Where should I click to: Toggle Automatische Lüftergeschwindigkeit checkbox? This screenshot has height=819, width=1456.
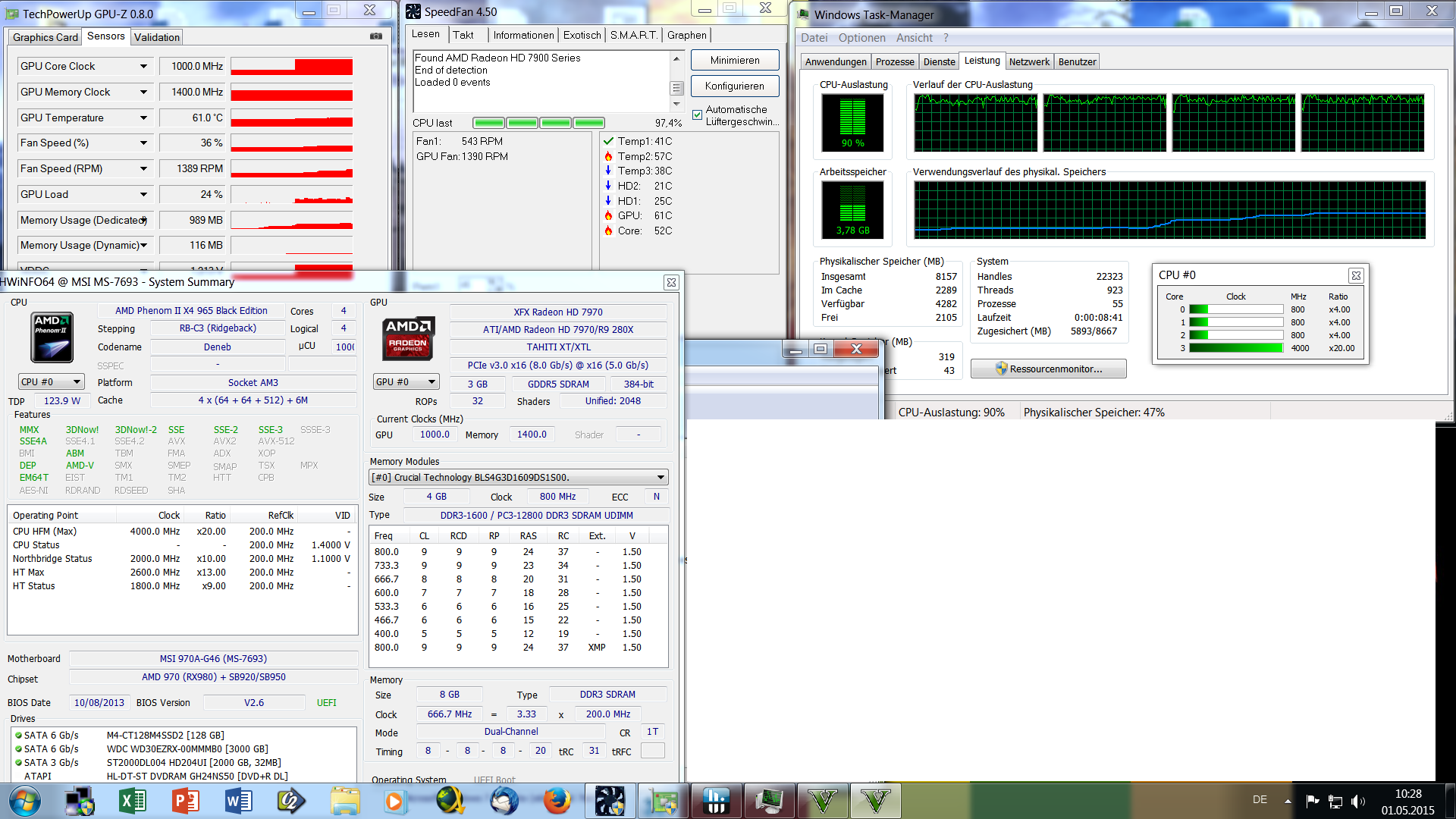(697, 115)
